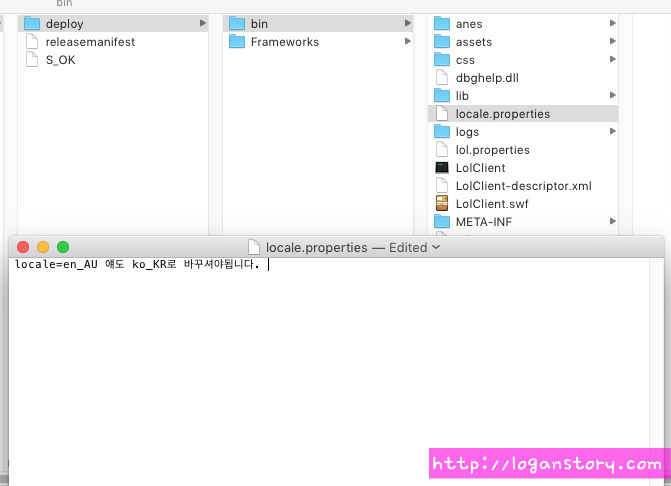
Task: Click the LolClient-descriptor.xml file icon
Action: 442,185
